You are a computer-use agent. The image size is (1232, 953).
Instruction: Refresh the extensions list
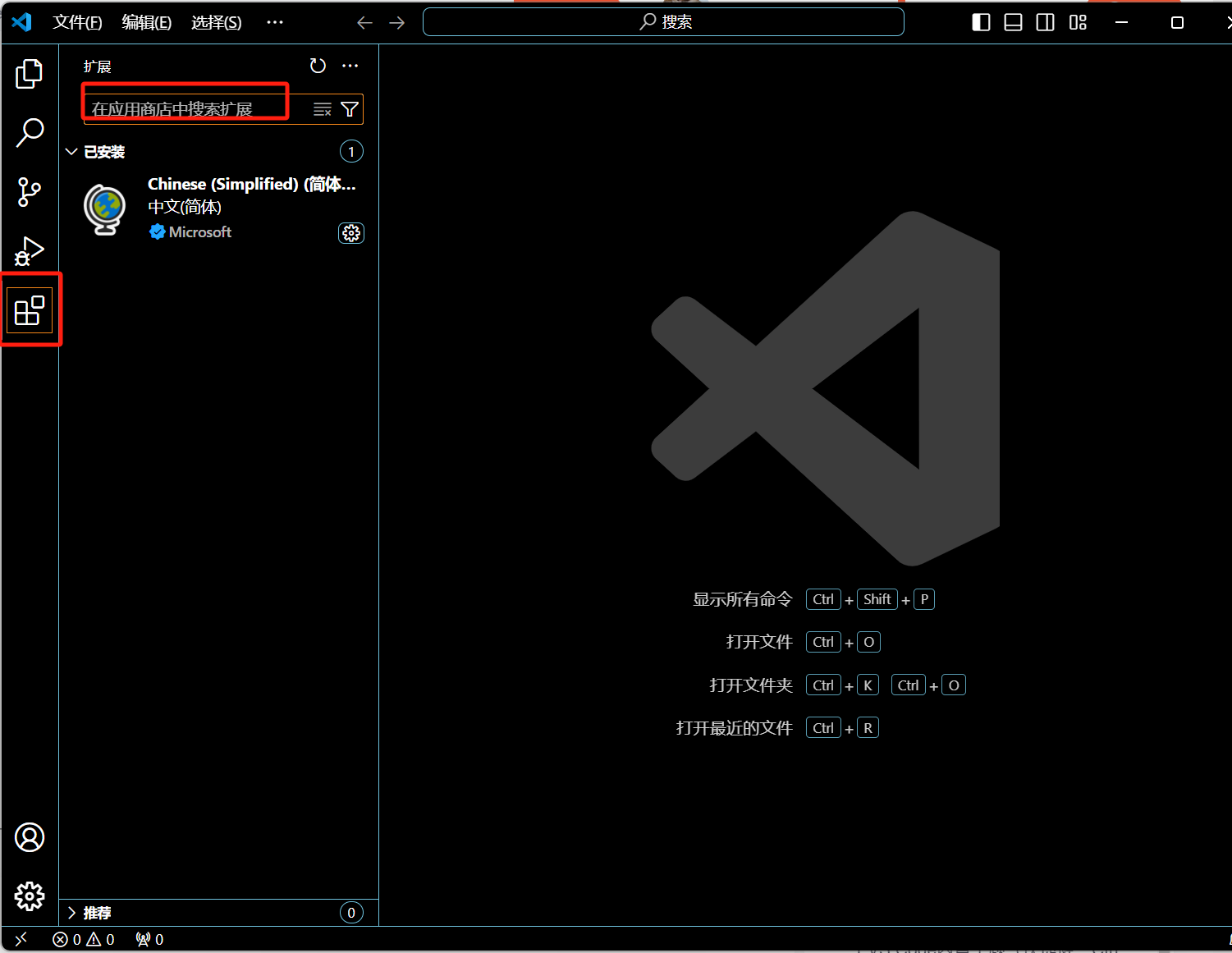point(318,66)
